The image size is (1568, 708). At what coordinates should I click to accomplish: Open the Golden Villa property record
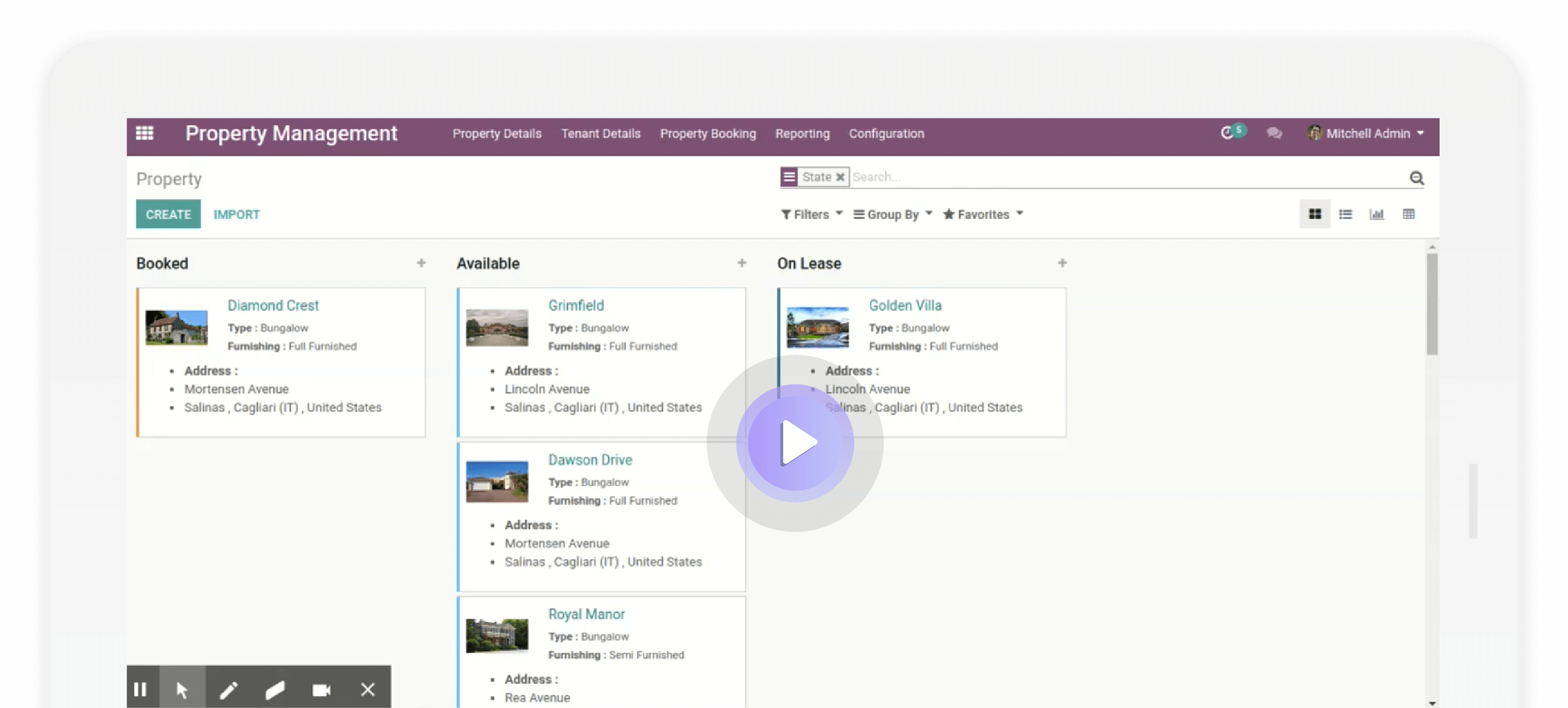pos(905,305)
